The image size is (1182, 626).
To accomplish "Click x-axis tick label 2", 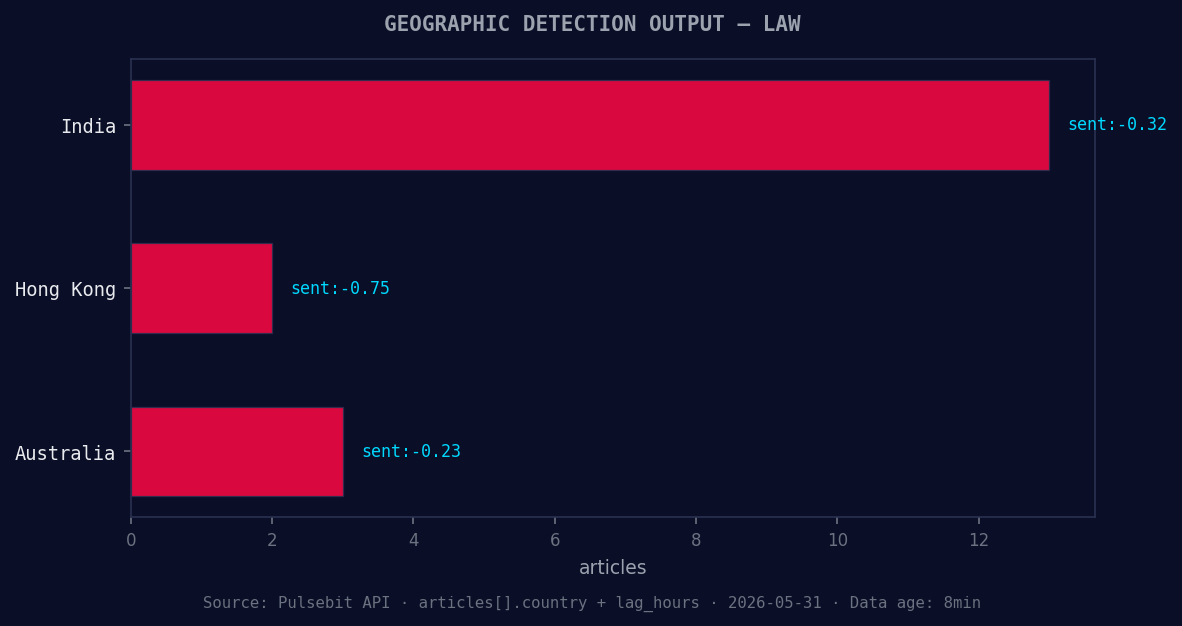I will point(272,540).
